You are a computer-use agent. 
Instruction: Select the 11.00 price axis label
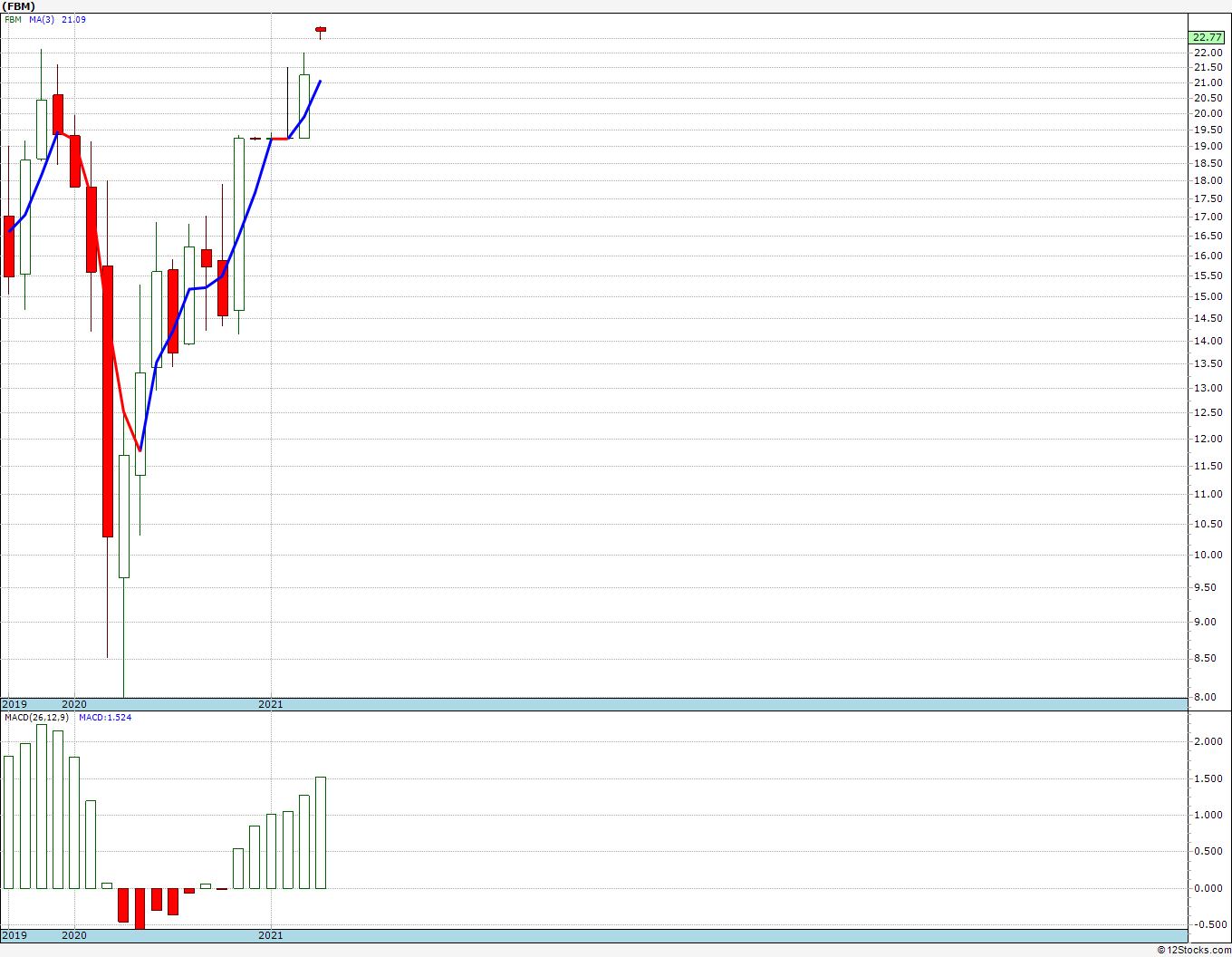click(1207, 494)
